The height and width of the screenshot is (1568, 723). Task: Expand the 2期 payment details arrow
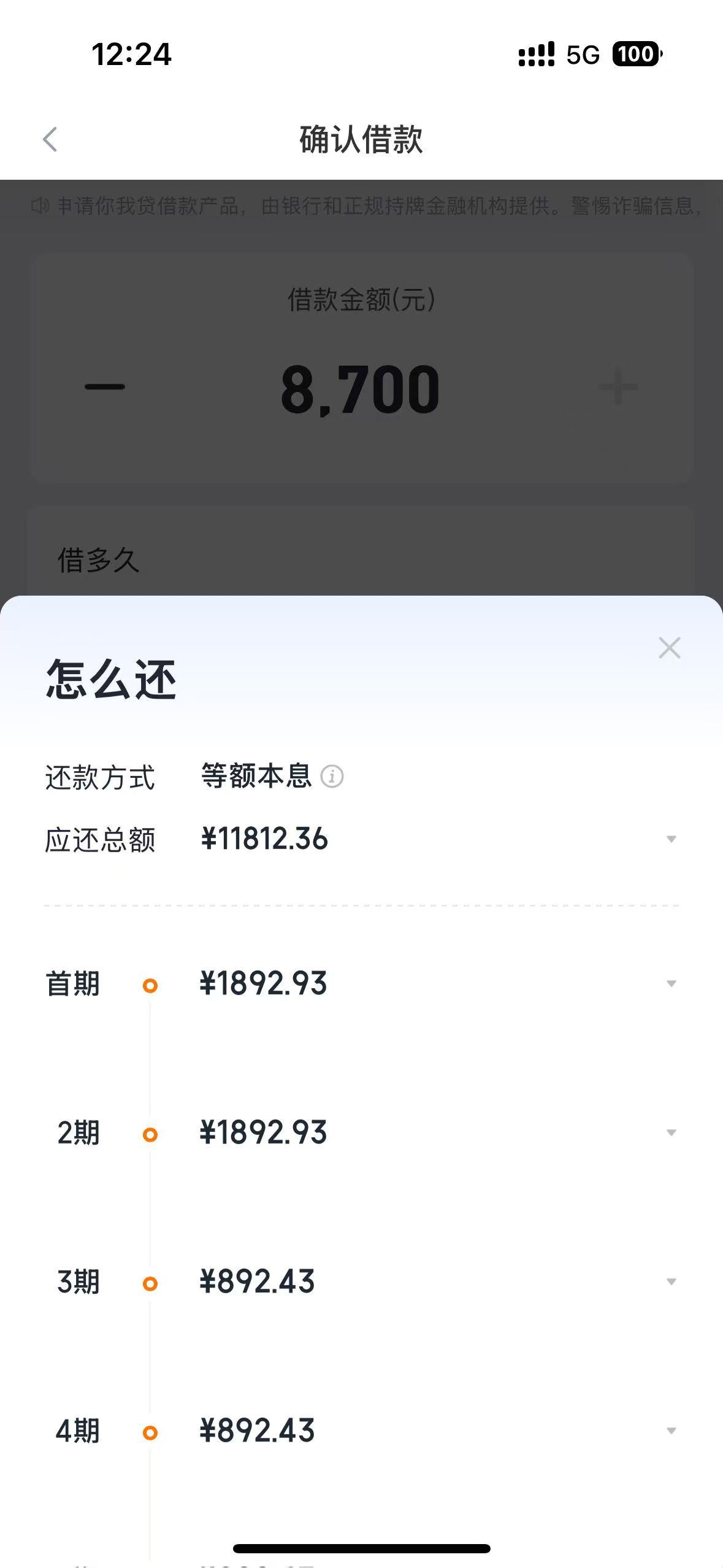(x=671, y=1133)
